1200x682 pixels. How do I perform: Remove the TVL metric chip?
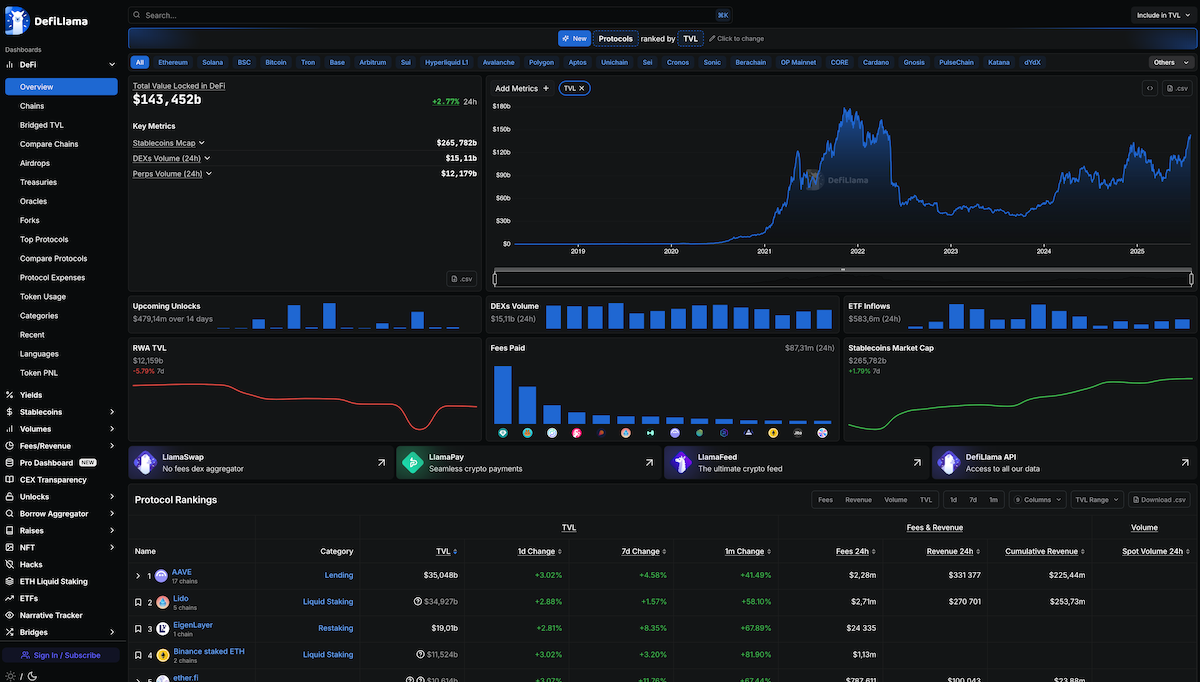pos(583,88)
